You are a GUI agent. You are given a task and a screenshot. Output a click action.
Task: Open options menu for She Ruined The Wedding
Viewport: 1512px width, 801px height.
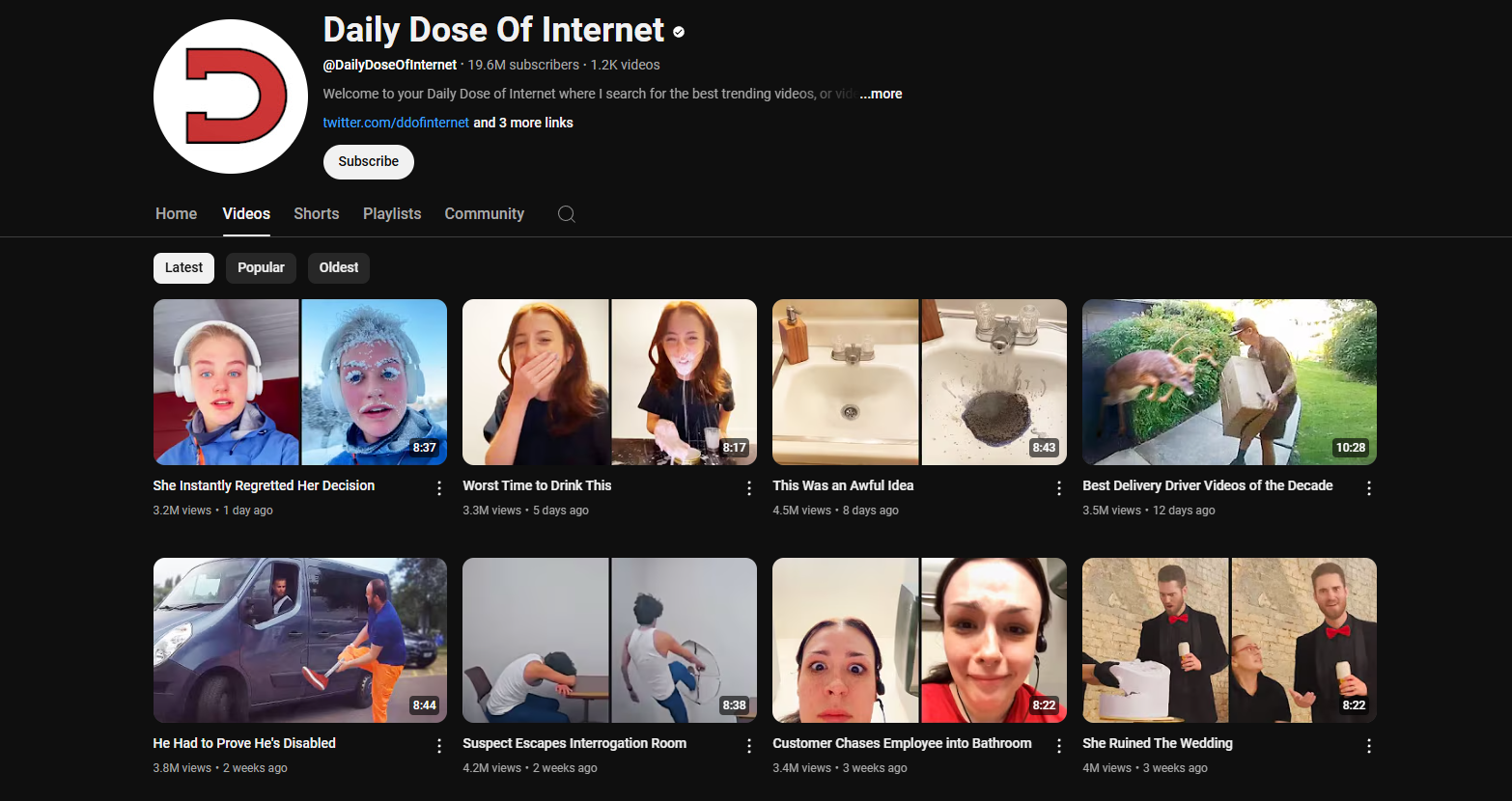point(1369,746)
